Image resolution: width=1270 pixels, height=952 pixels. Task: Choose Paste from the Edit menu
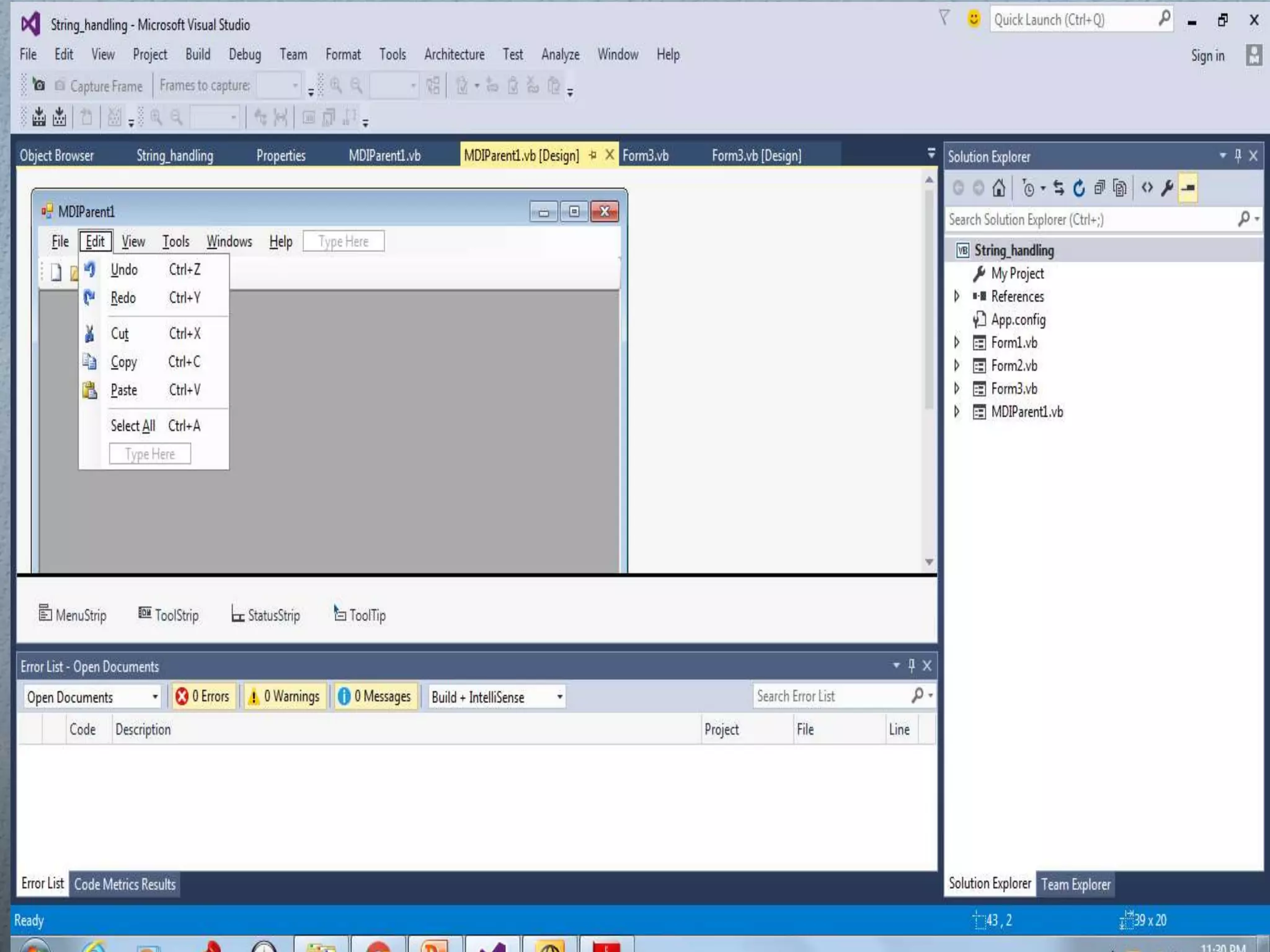[124, 390]
